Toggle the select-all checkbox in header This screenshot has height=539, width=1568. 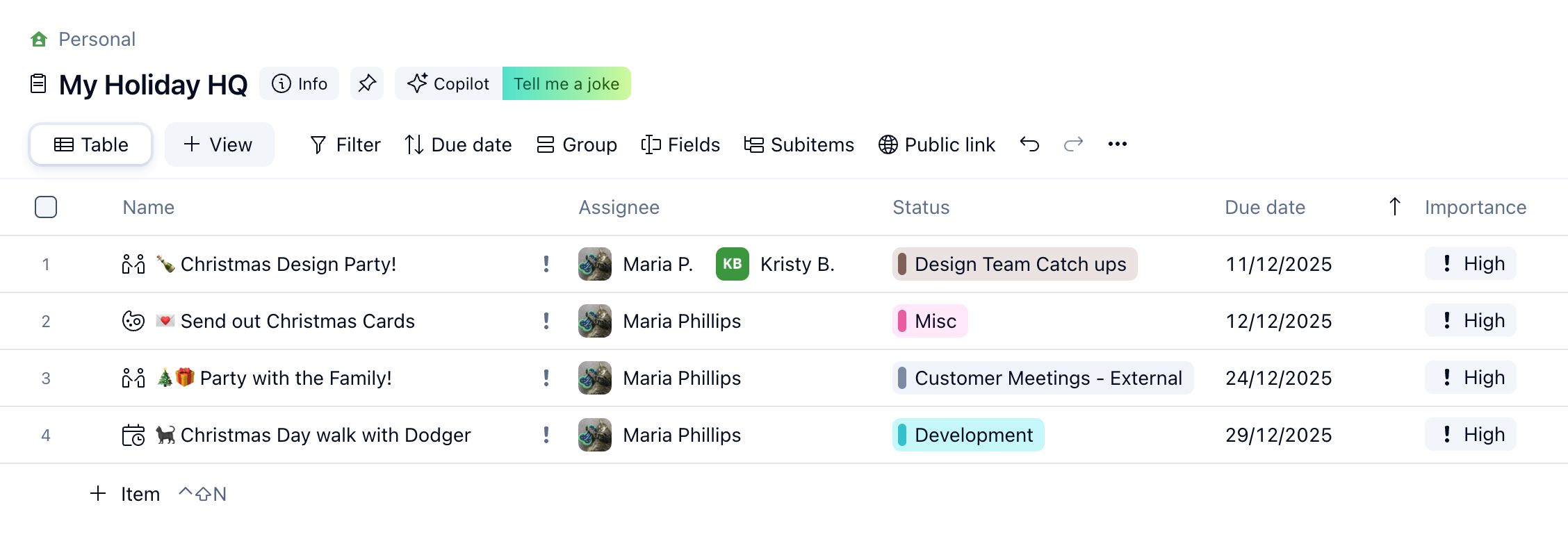(46, 207)
